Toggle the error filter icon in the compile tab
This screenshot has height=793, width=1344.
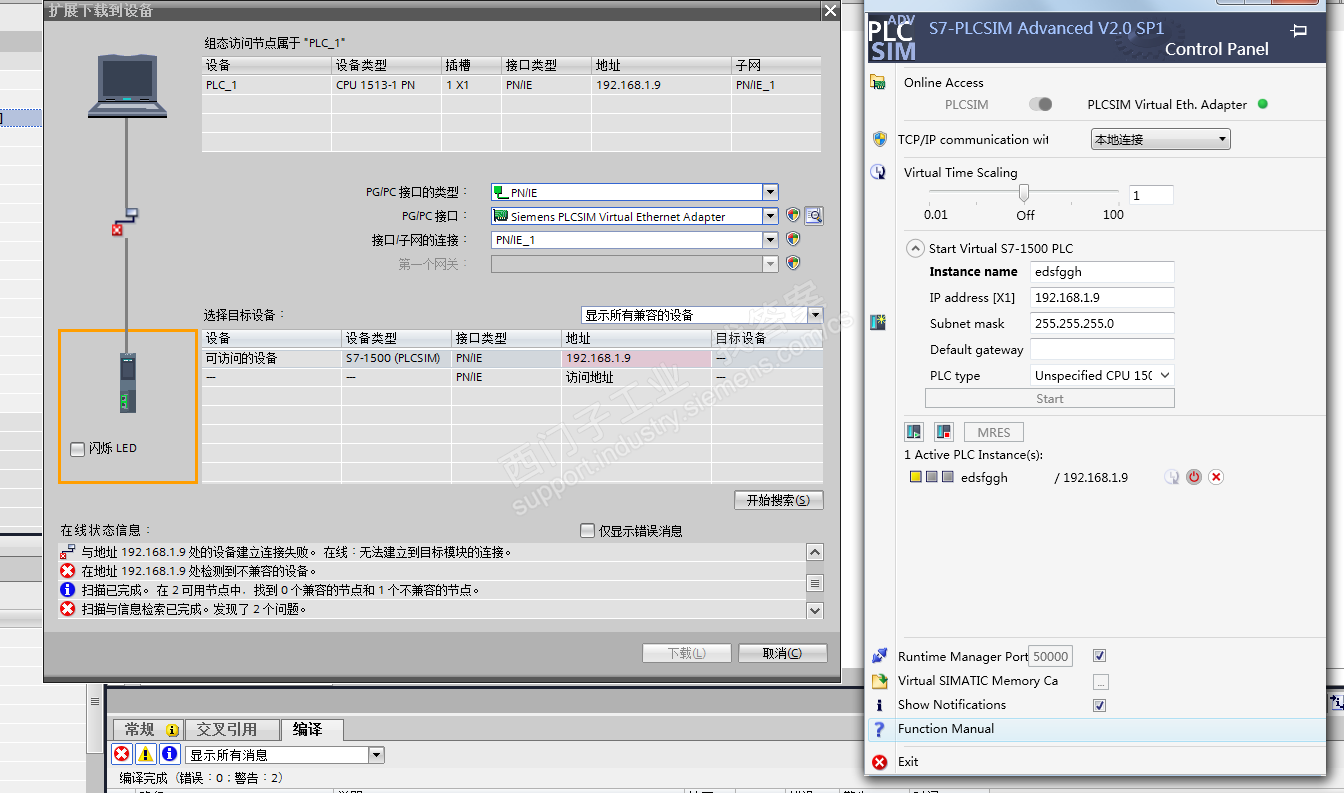point(122,755)
